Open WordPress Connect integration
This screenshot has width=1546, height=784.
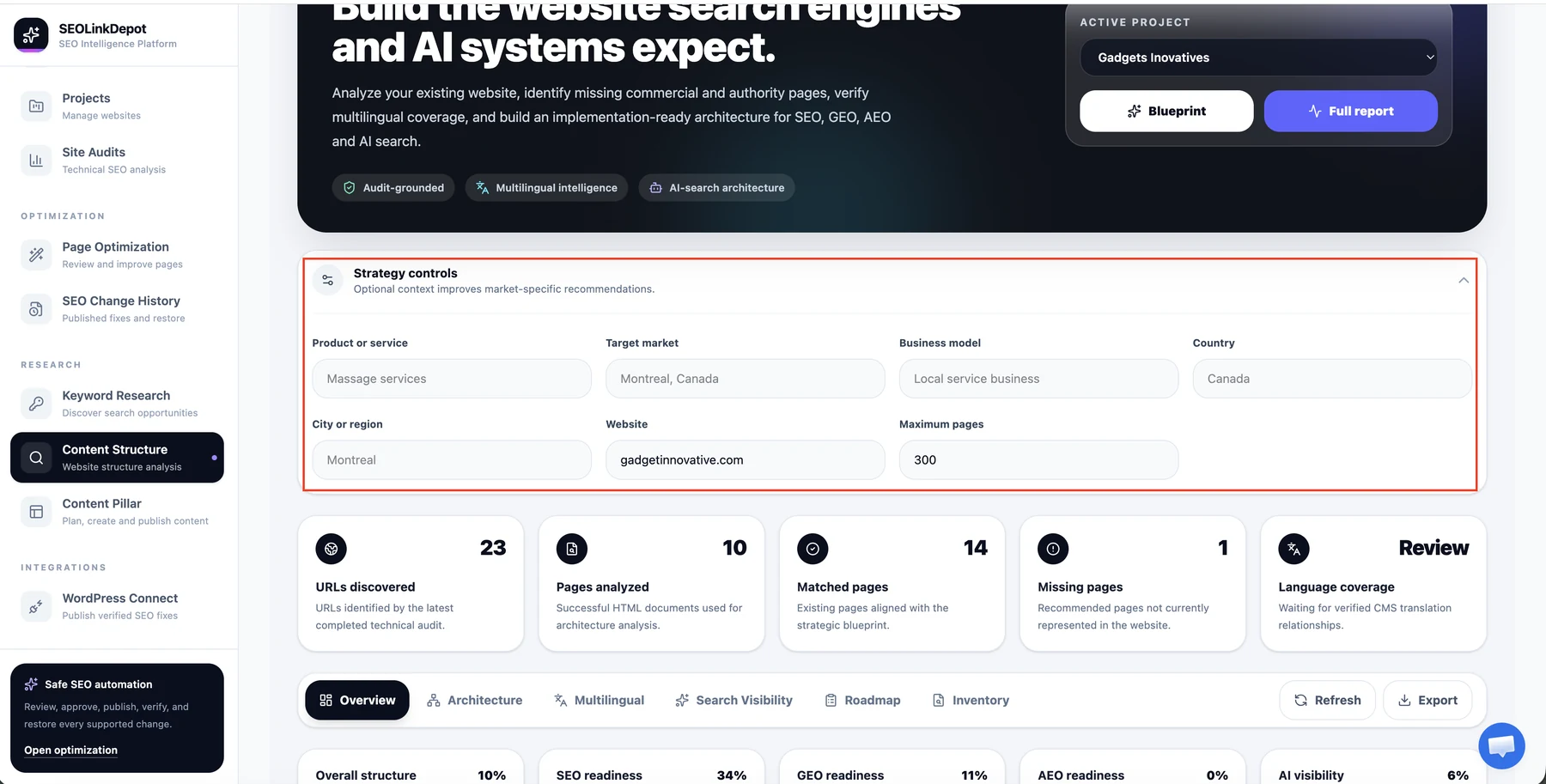[x=119, y=606]
